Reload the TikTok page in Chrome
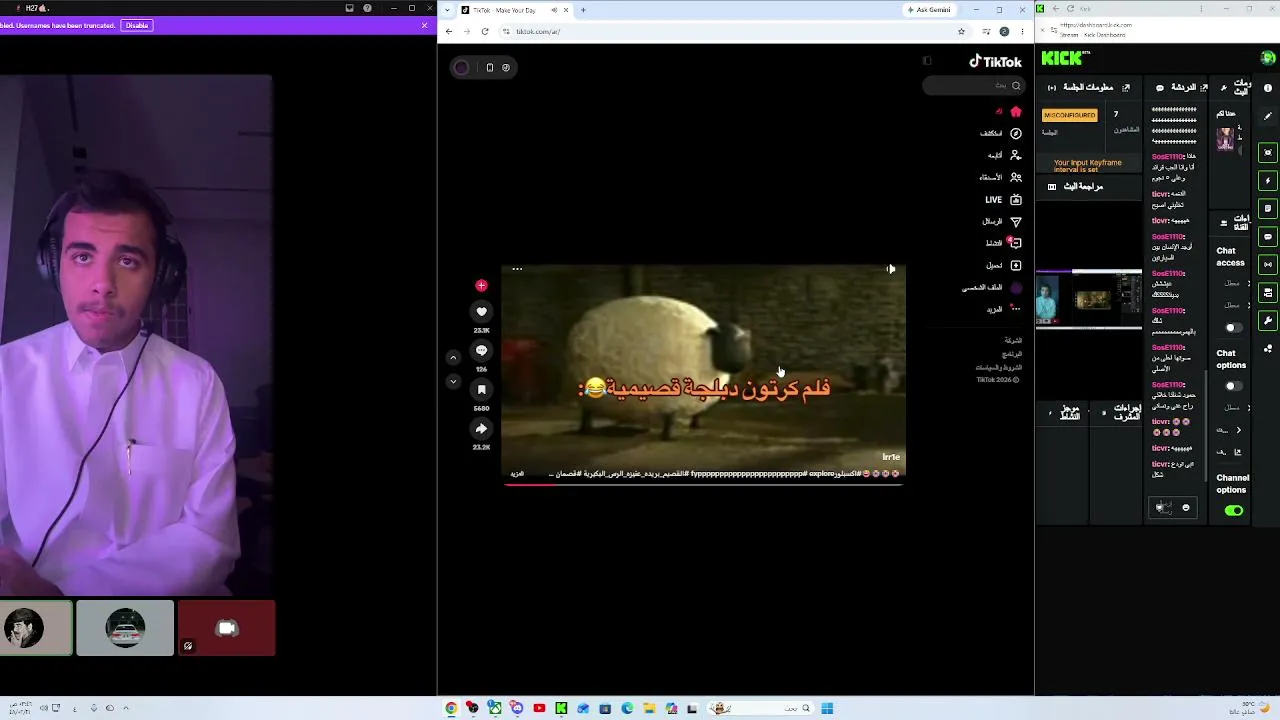Viewport: 1280px width, 720px height. (485, 31)
